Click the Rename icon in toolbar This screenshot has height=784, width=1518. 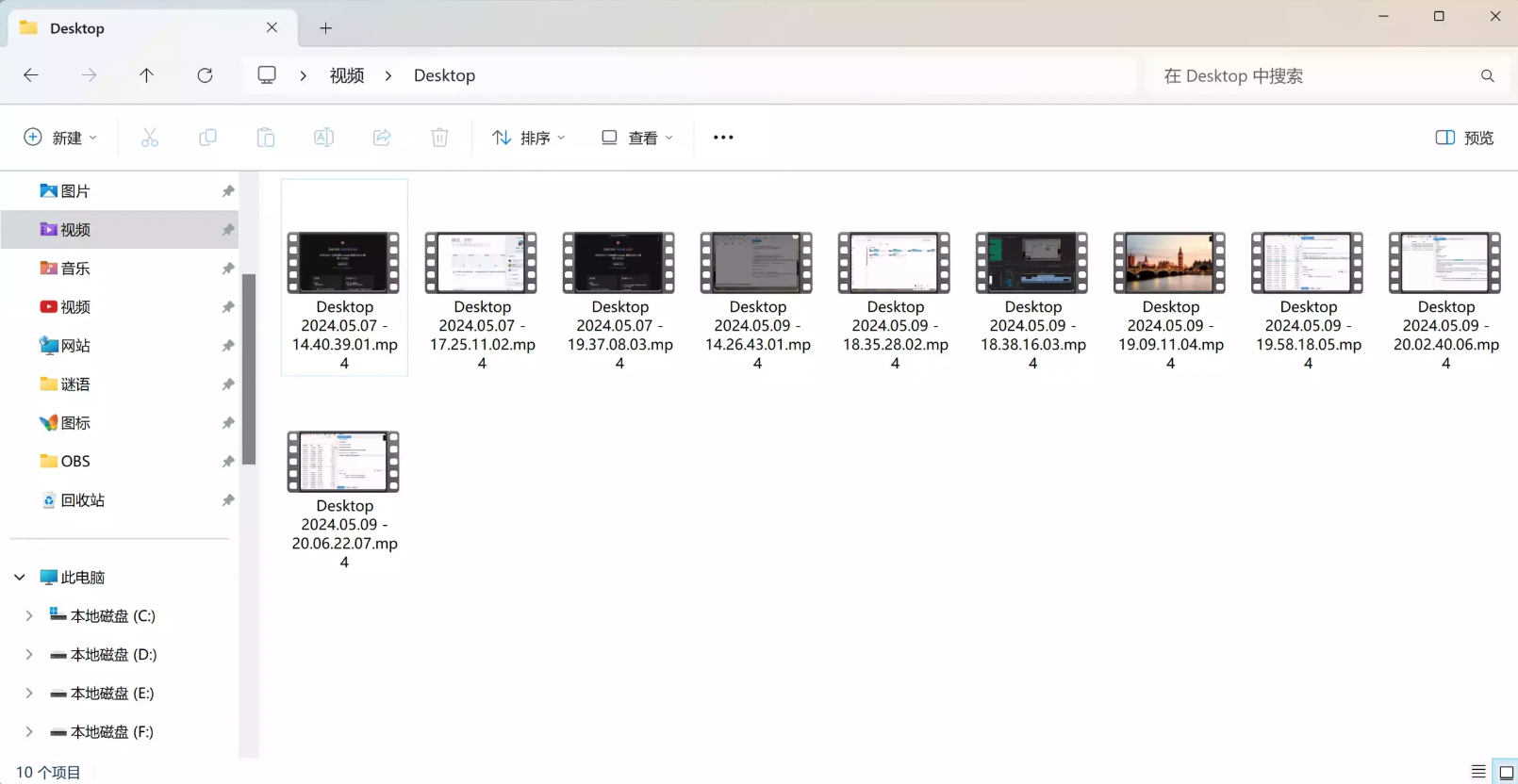pyautogui.click(x=323, y=138)
